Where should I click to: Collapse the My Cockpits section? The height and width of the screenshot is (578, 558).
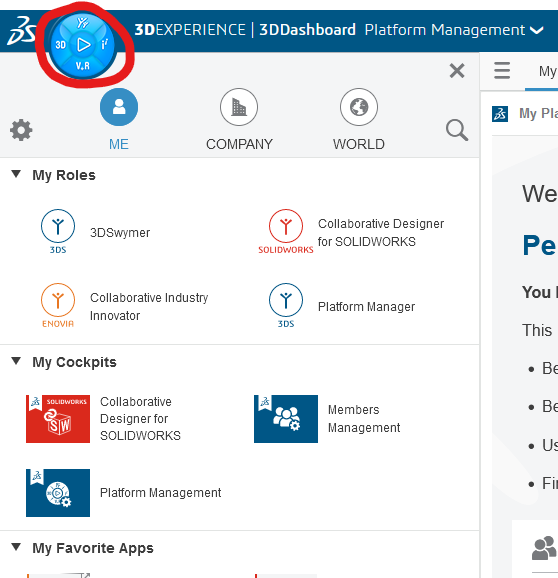click(16, 361)
